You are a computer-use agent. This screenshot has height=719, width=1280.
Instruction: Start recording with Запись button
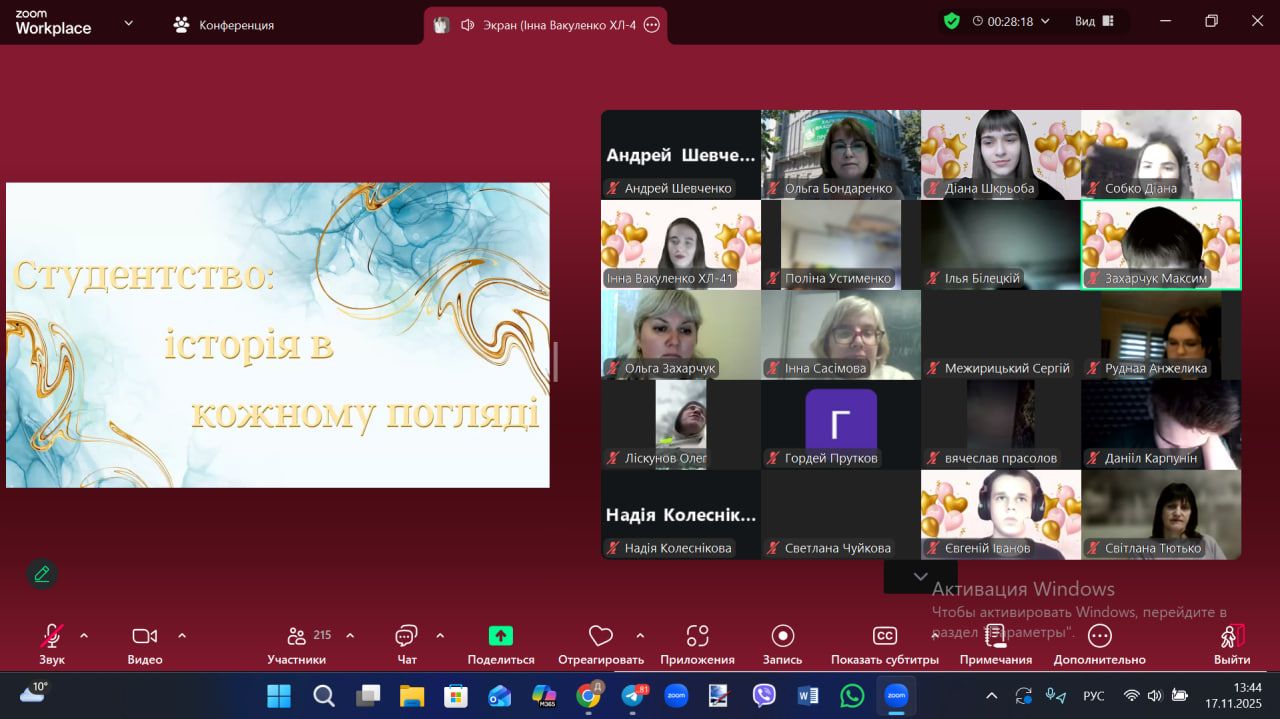point(782,636)
